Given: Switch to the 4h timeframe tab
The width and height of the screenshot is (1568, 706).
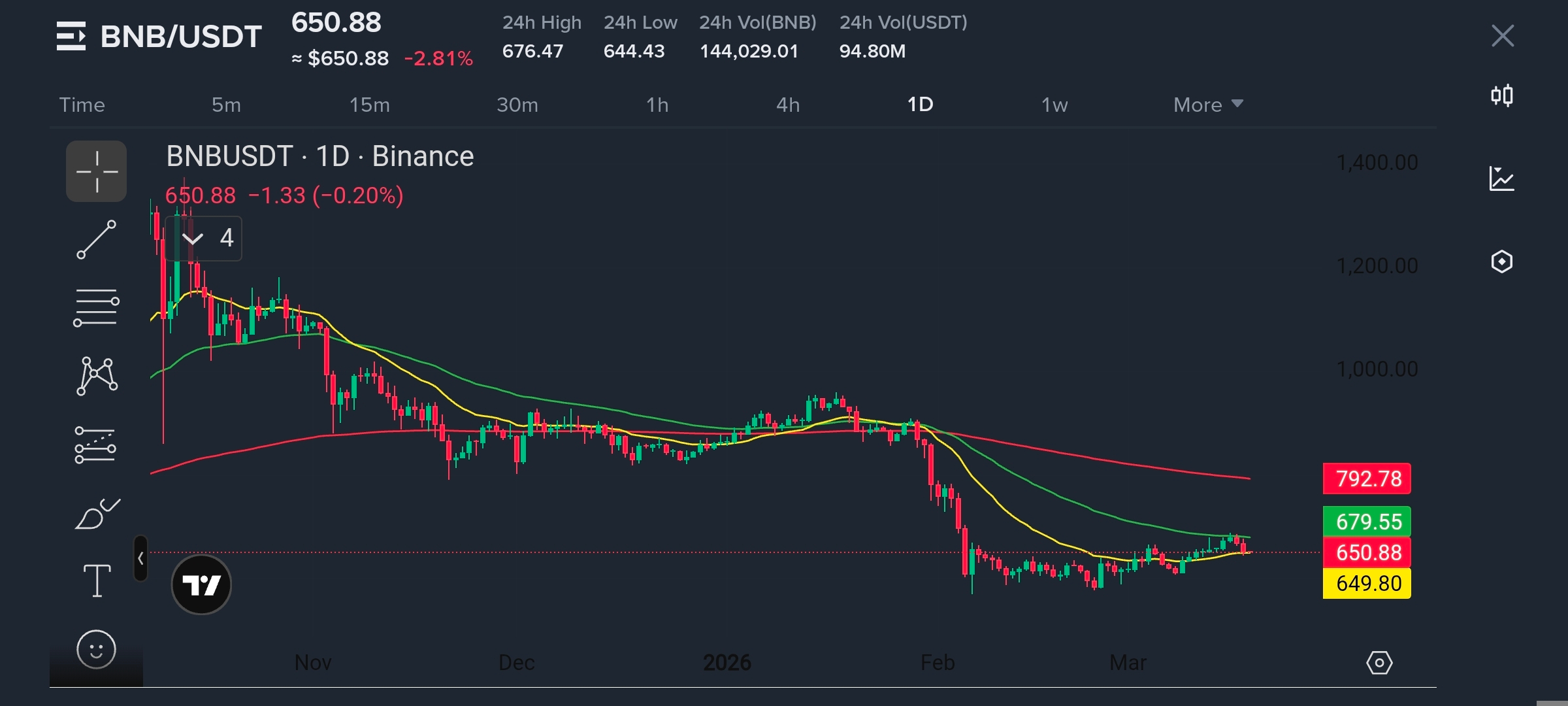Looking at the screenshot, I should [787, 105].
